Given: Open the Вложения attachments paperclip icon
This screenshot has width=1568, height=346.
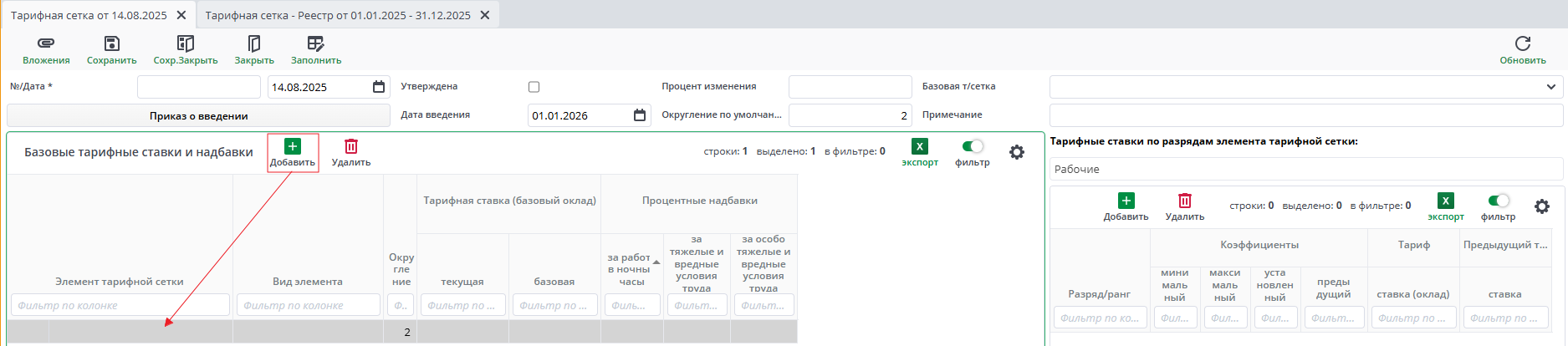Looking at the screenshot, I should [46, 43].
